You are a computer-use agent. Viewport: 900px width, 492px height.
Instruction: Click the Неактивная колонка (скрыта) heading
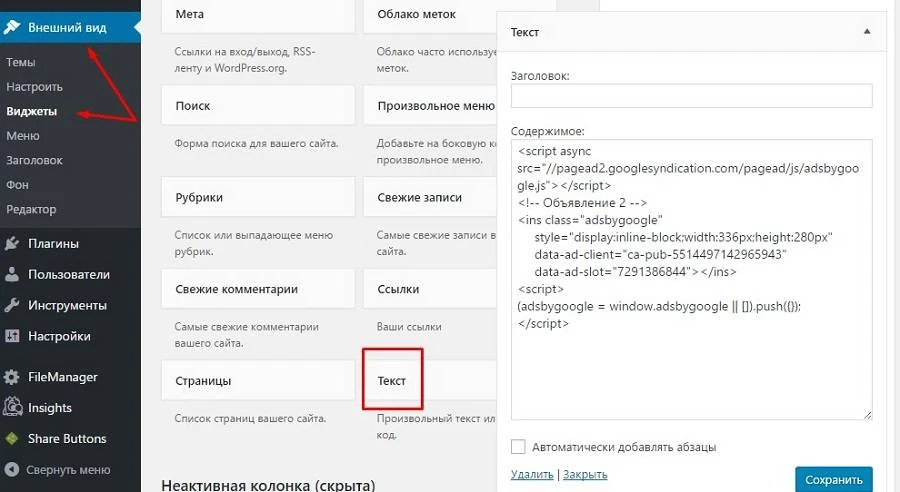click(268, 485)
